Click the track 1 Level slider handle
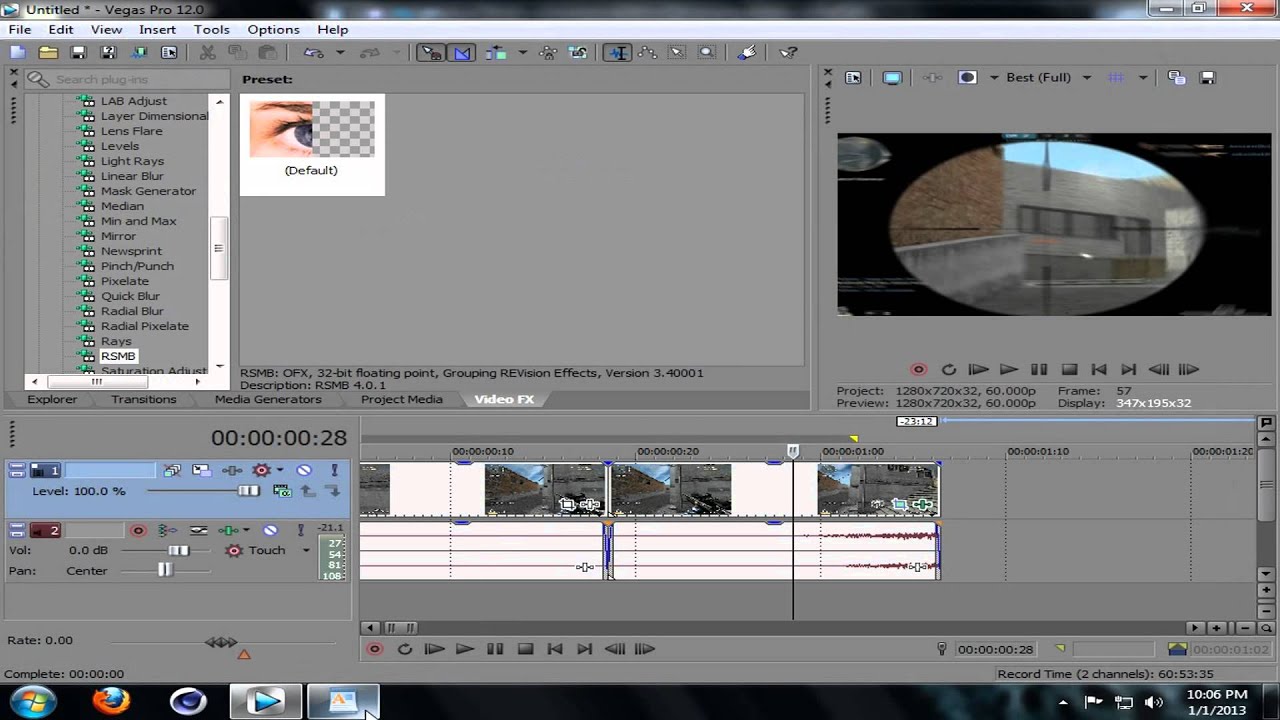This screenshot has height=720, width=1280. point(248,491)
